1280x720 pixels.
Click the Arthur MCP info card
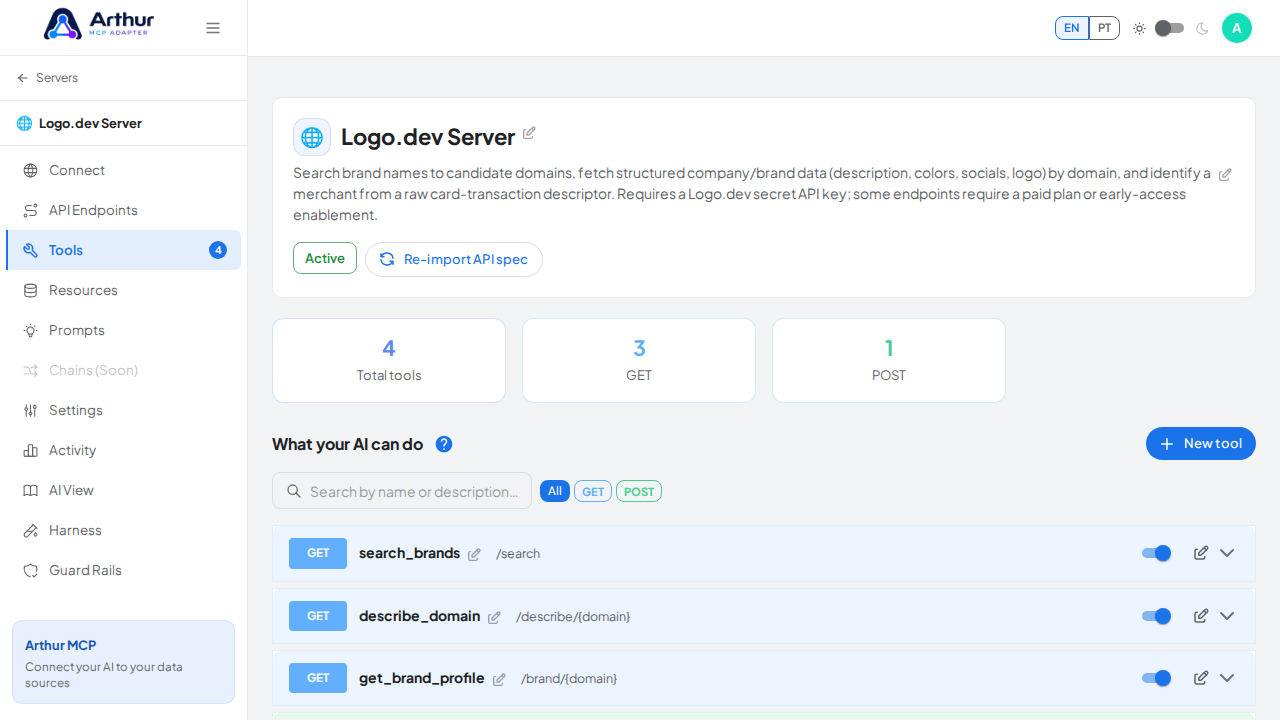tap(123, 662)
